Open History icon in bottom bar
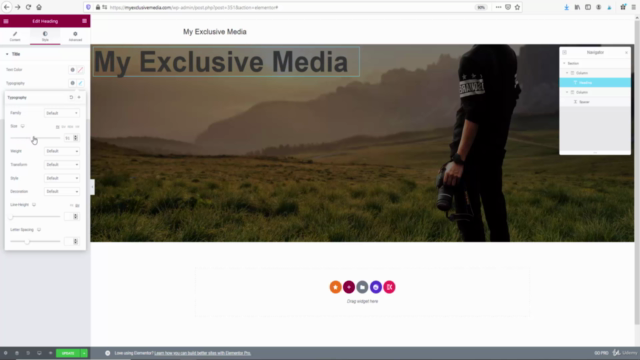 [x=28, y=353]
